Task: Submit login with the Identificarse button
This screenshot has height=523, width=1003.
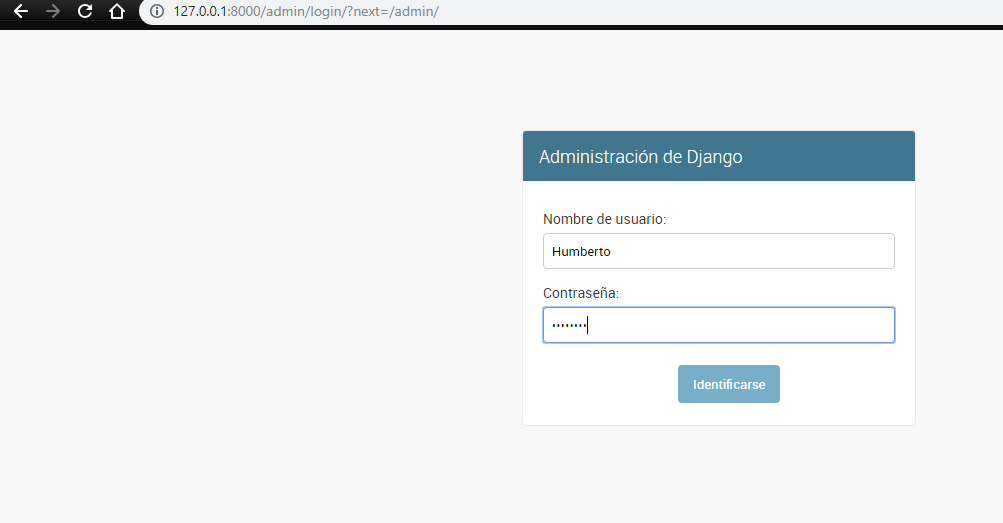Action: [x=729, y=384]
